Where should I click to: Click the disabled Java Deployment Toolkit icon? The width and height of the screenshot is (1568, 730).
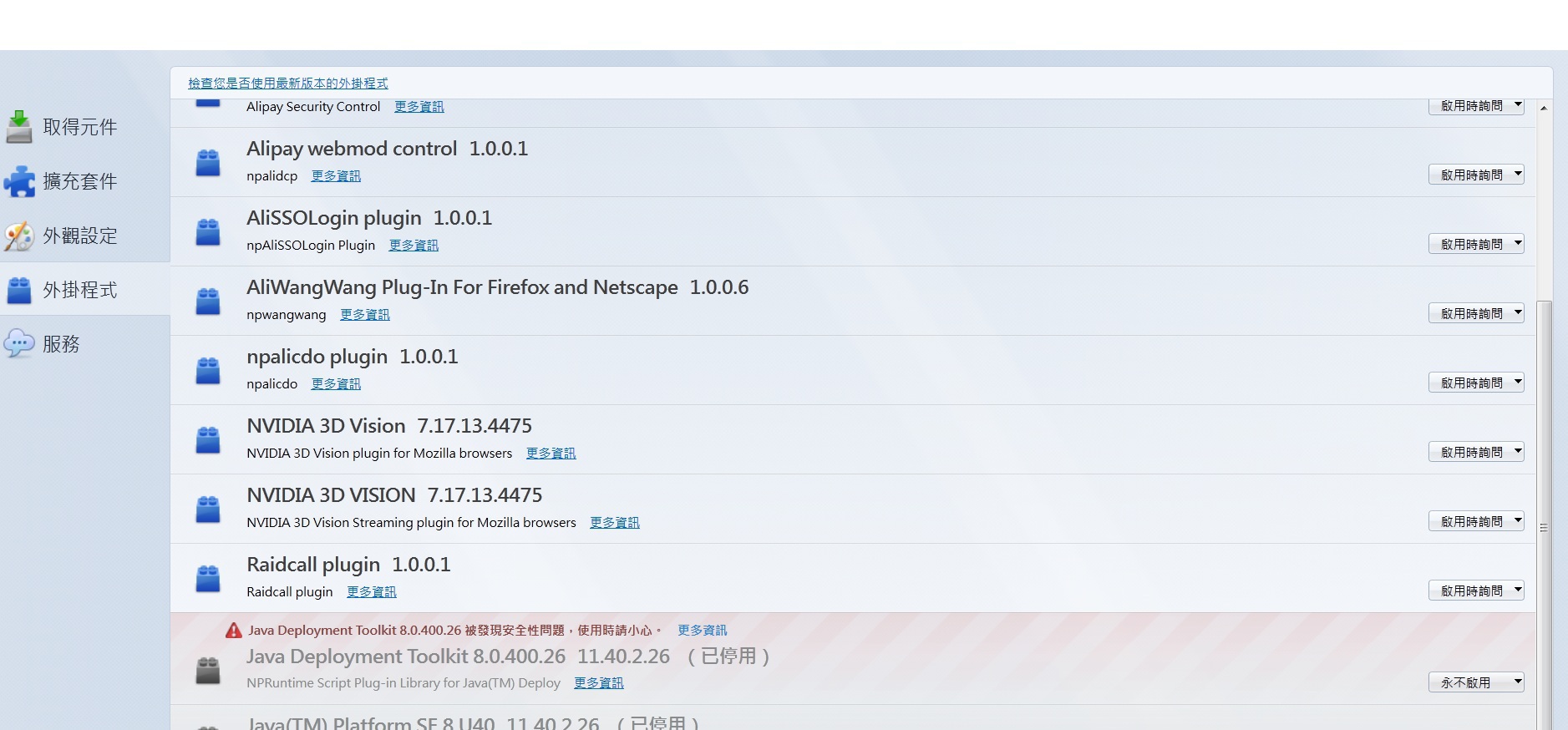pyautogui.click(x=208, y=670)
